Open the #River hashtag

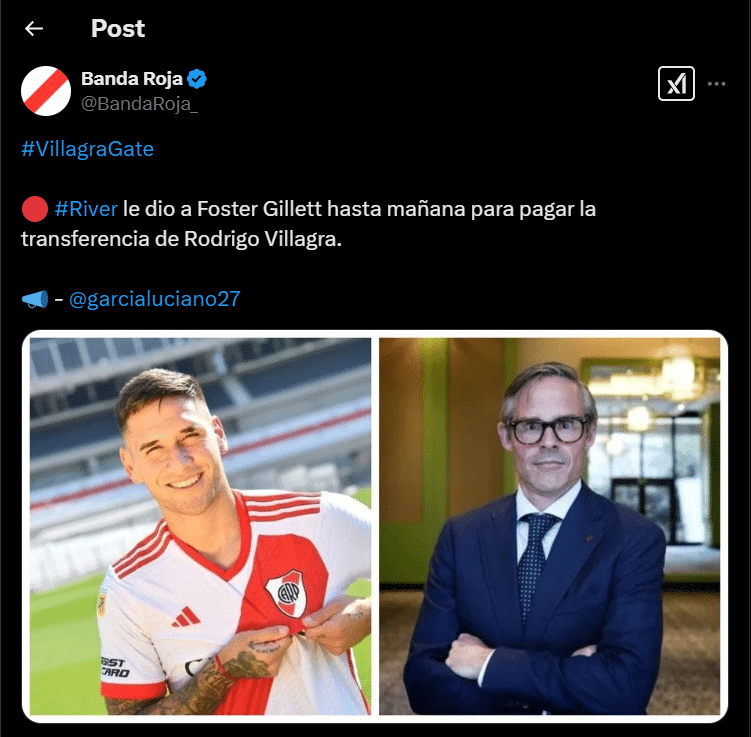click(86, 209)
